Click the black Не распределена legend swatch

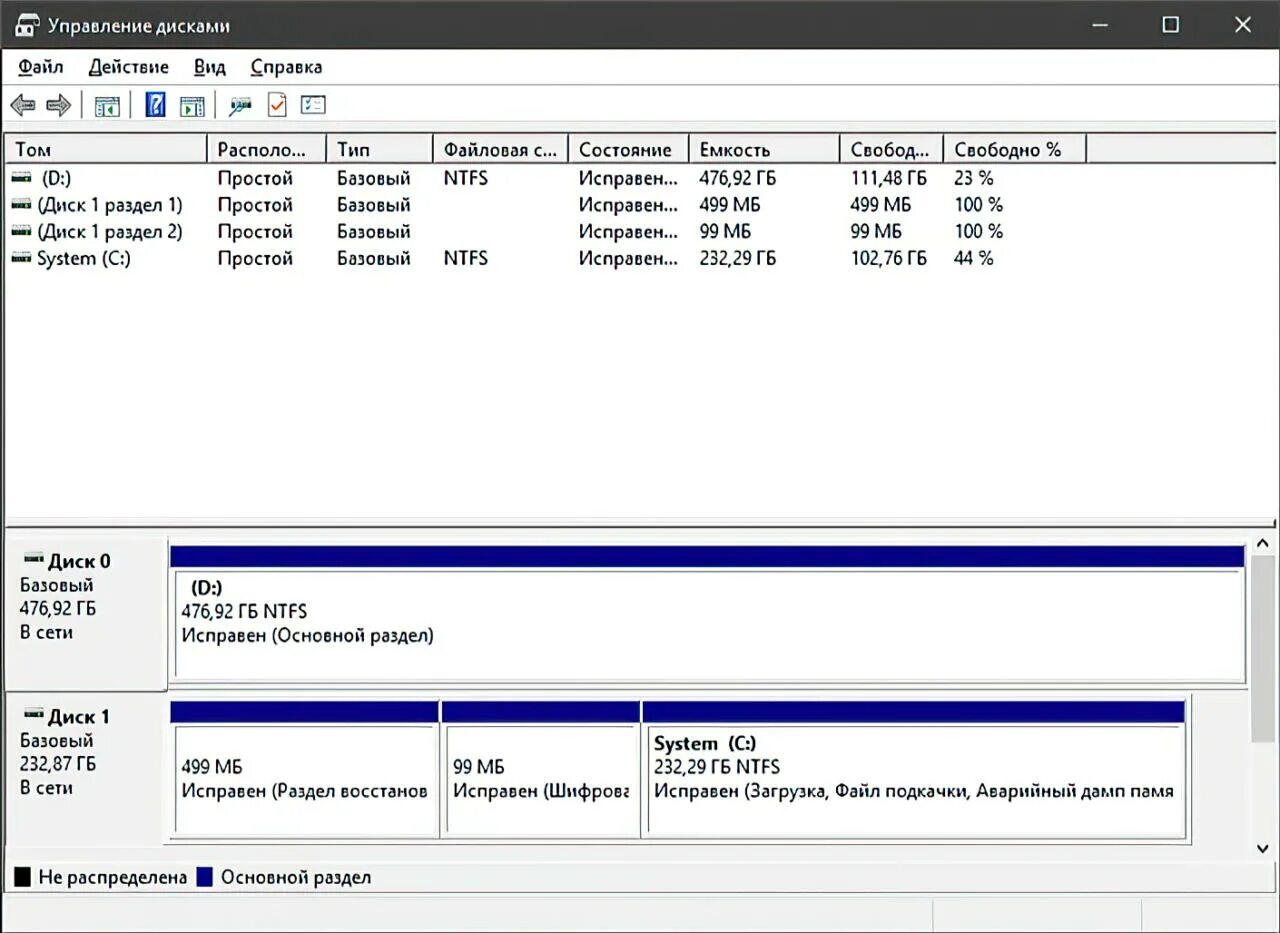pyautogui.click(x=22, y=877)
